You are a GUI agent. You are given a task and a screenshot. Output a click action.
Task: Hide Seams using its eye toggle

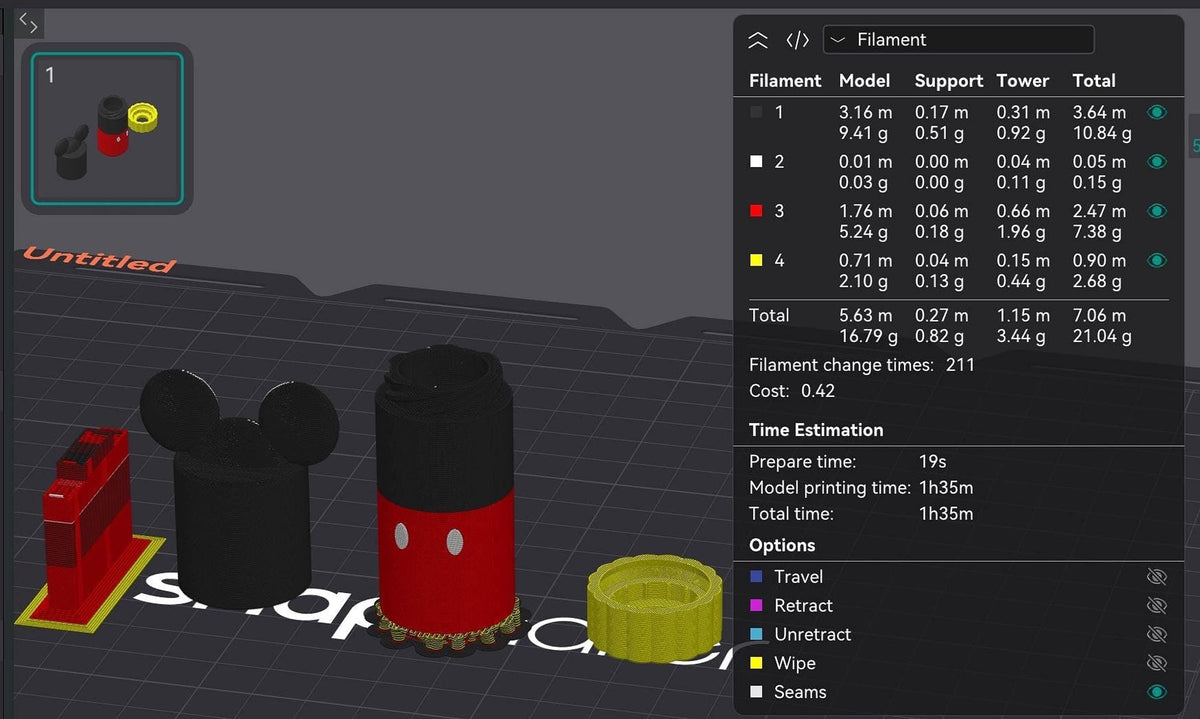click(1157, 692)
